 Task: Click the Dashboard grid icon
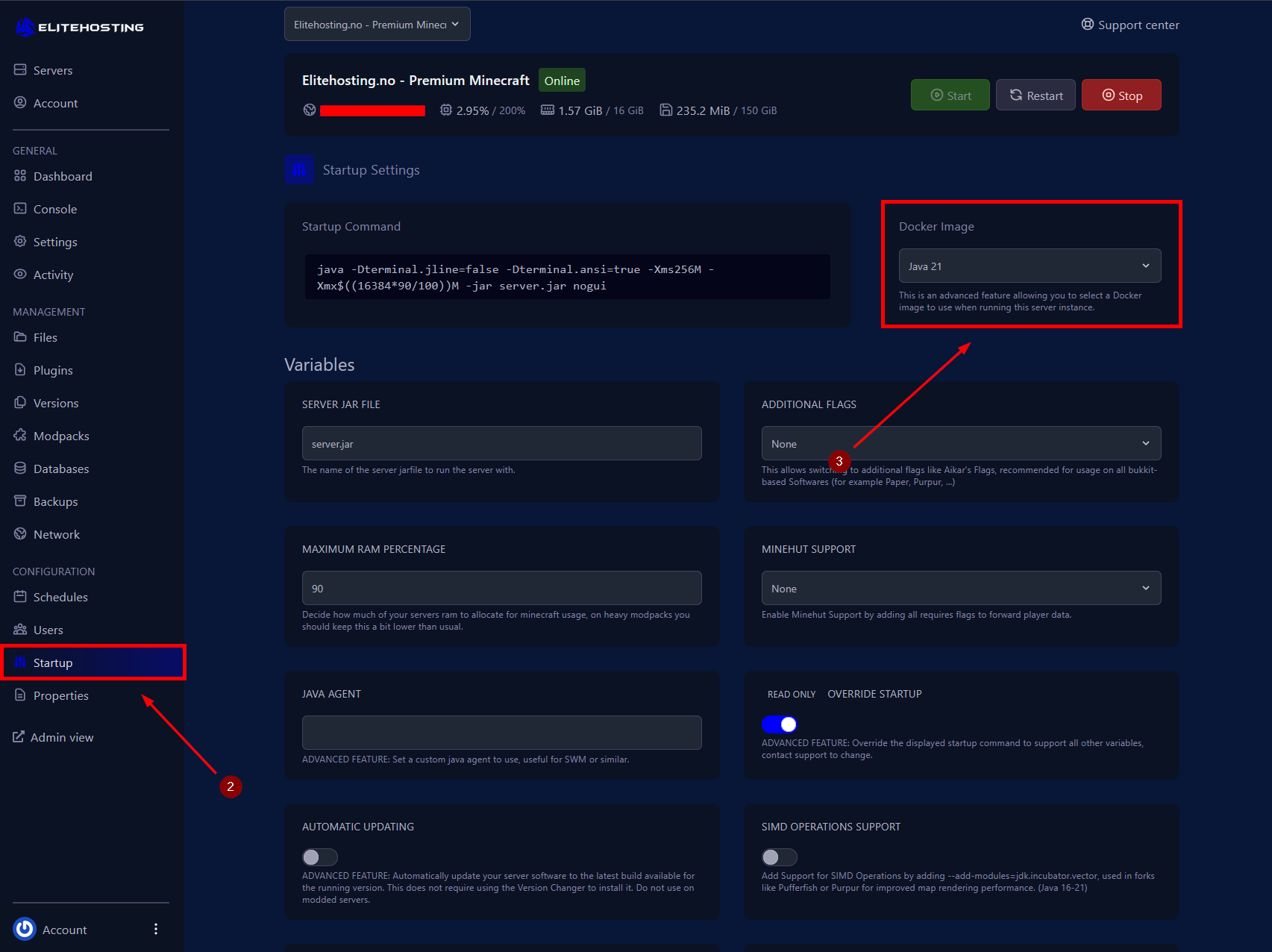click(20, 176)
